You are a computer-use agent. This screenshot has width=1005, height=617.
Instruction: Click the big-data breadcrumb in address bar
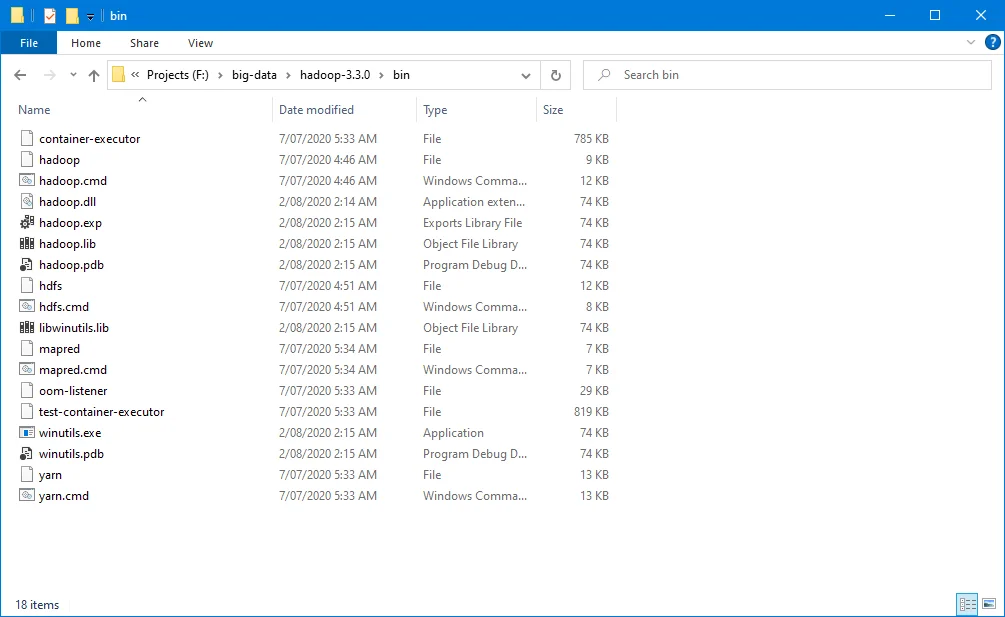(254, 75)
